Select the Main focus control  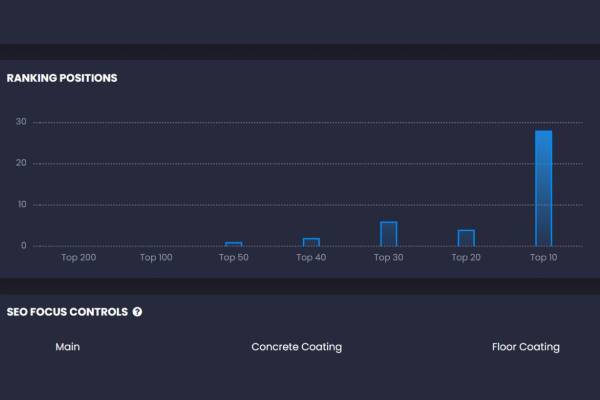point(68,347)
